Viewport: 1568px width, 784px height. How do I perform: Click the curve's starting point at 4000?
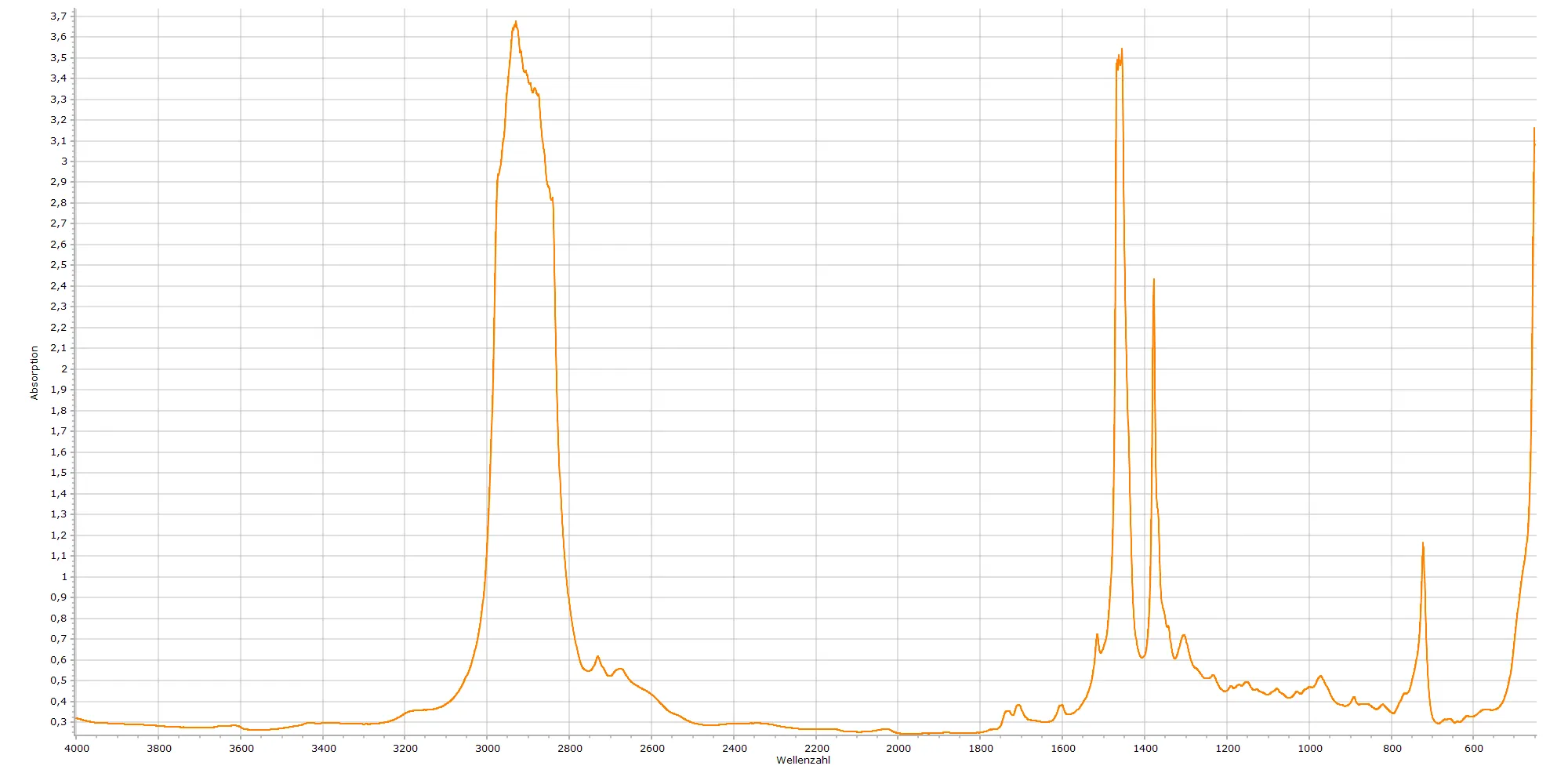tap(76, 717)
